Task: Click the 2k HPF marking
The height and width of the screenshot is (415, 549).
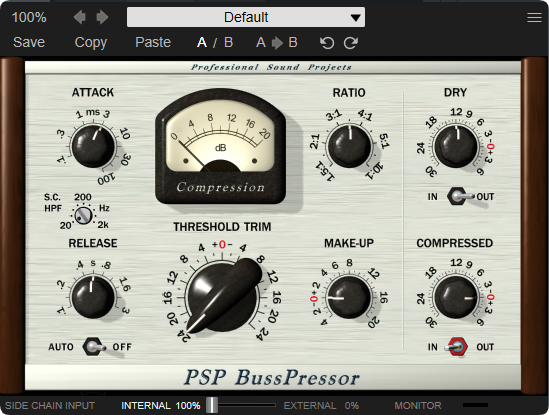Action: [x=103, y=225]
